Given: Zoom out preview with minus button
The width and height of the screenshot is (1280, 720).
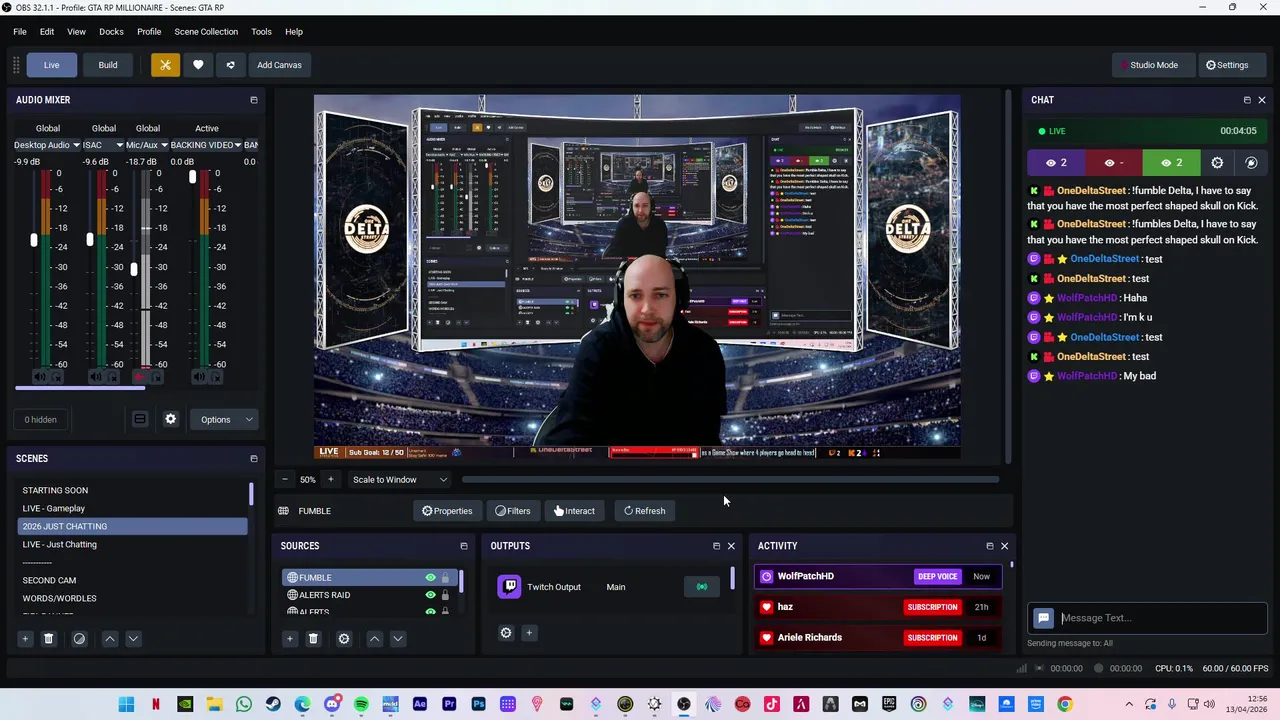Looking at the screenshot, I should tap(285, 480).
